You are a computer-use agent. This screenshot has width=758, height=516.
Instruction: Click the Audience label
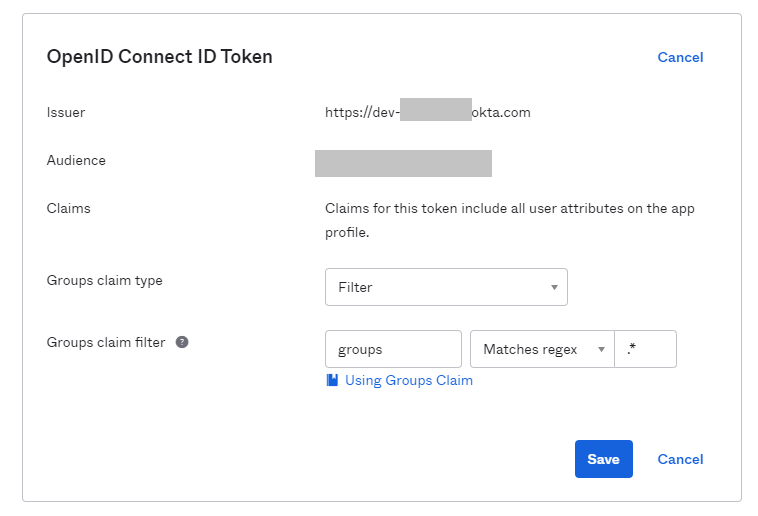click(x=76, y=160)
